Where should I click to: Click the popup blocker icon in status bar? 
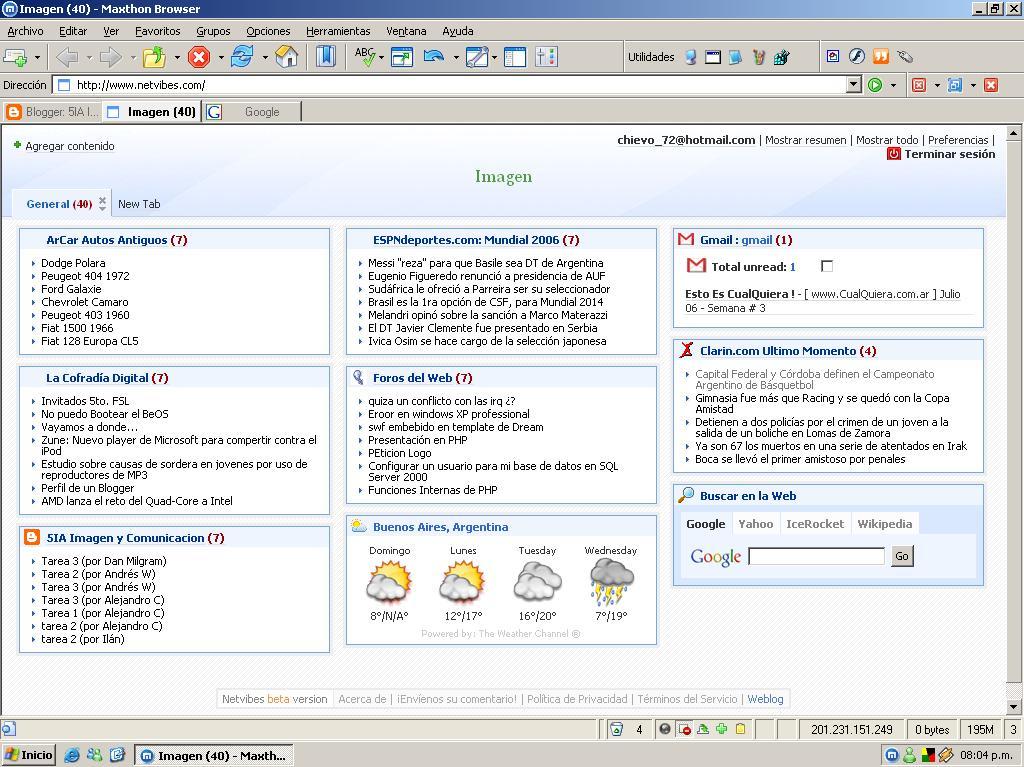684,729
